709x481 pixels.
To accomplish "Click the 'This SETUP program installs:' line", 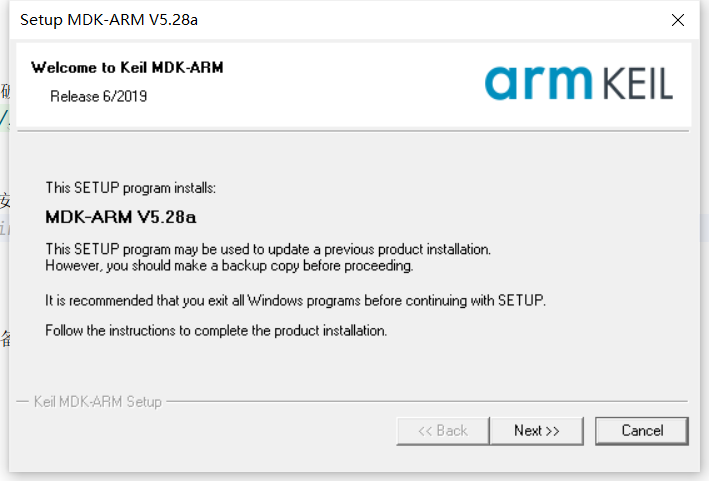I will [131, 188].
